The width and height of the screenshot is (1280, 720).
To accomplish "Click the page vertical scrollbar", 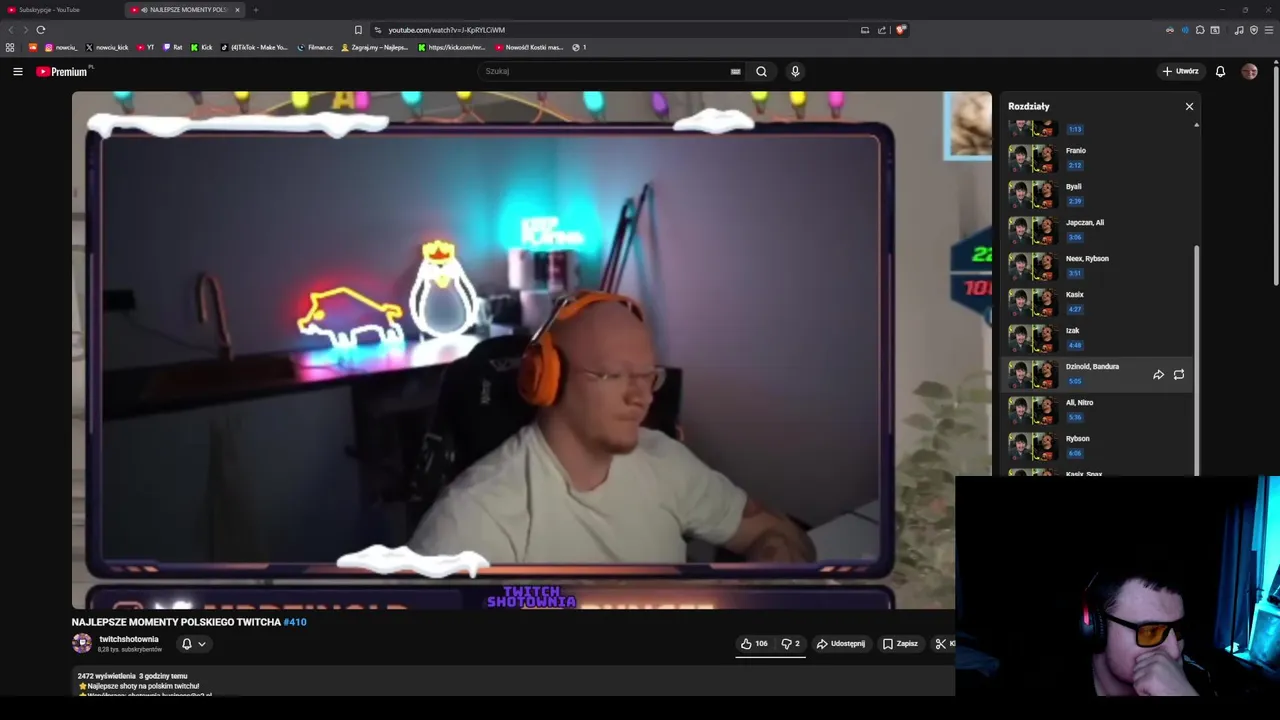I will coord(1276,175).
